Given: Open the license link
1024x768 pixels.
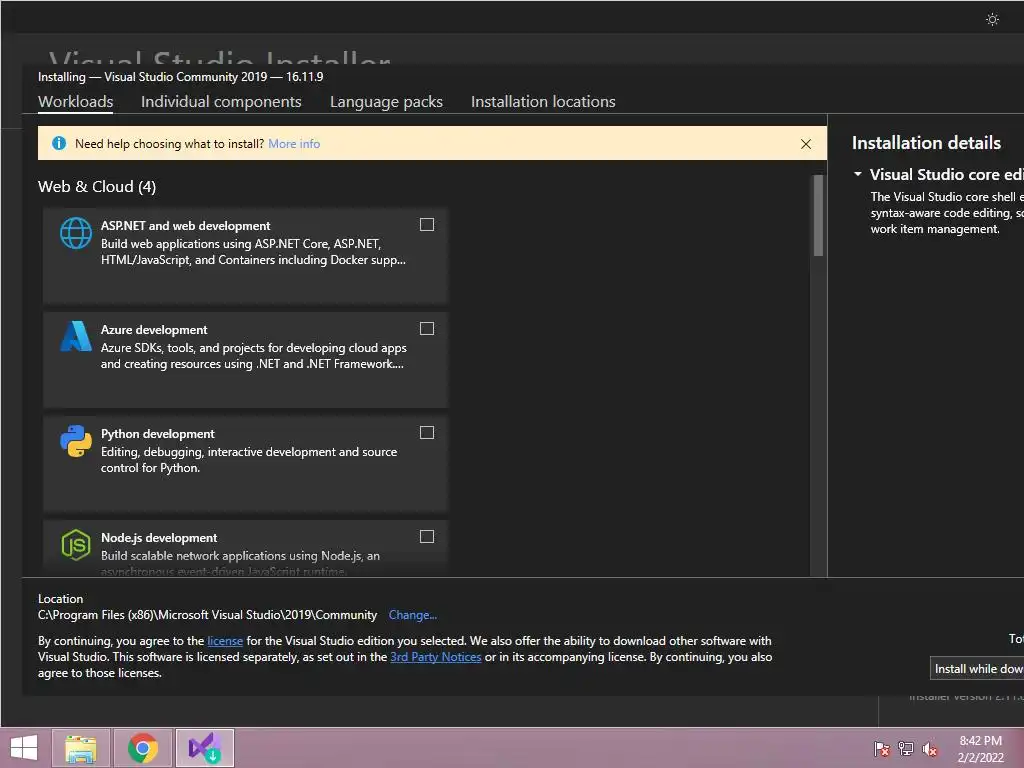Looking at the screenshot, I should tap(225, 641).
